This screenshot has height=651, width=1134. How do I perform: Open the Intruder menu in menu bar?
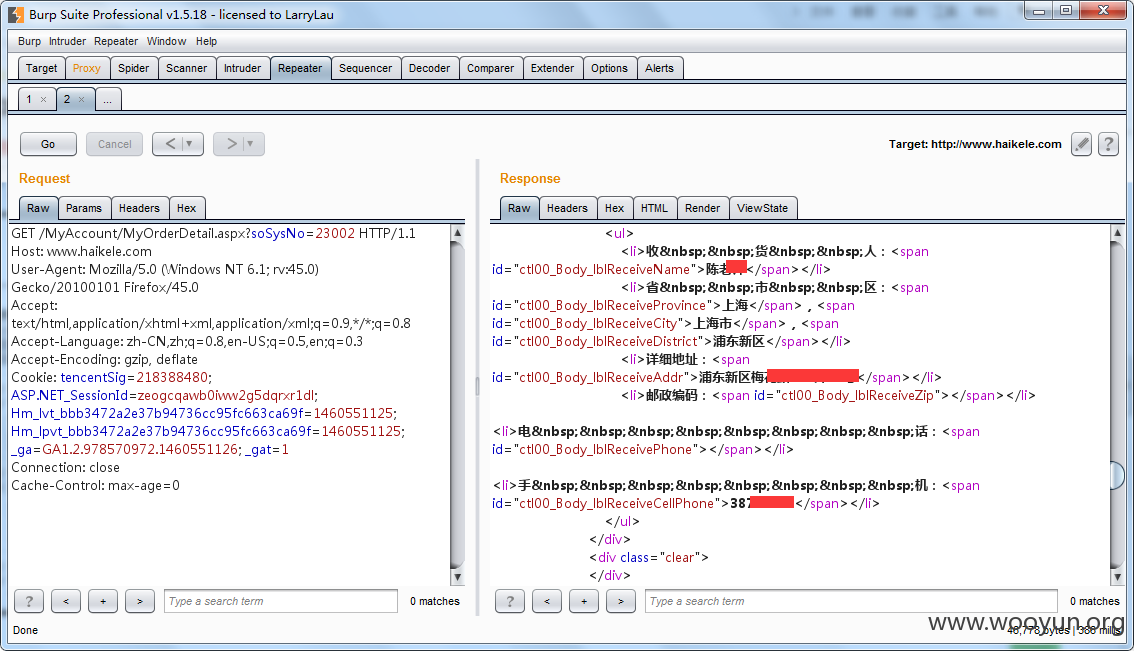coord(67,41)
